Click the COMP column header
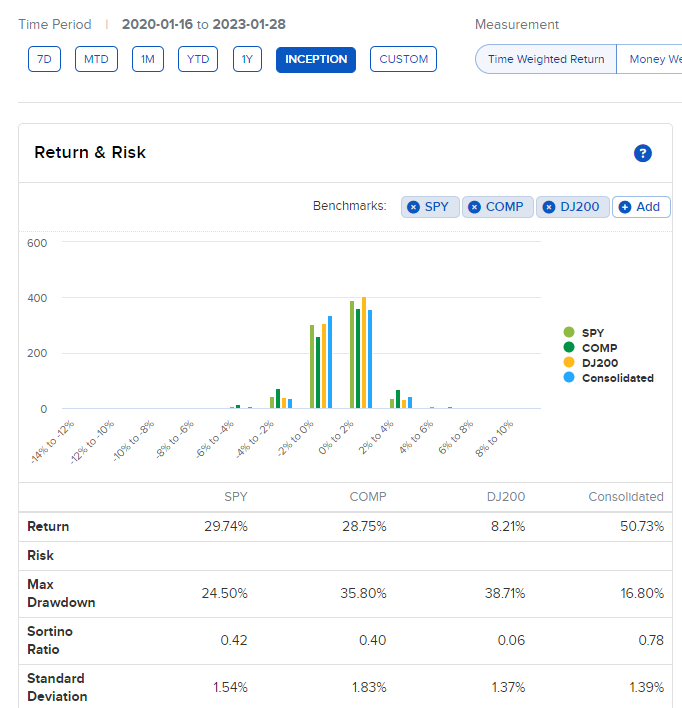 click(x=368, y=497)
